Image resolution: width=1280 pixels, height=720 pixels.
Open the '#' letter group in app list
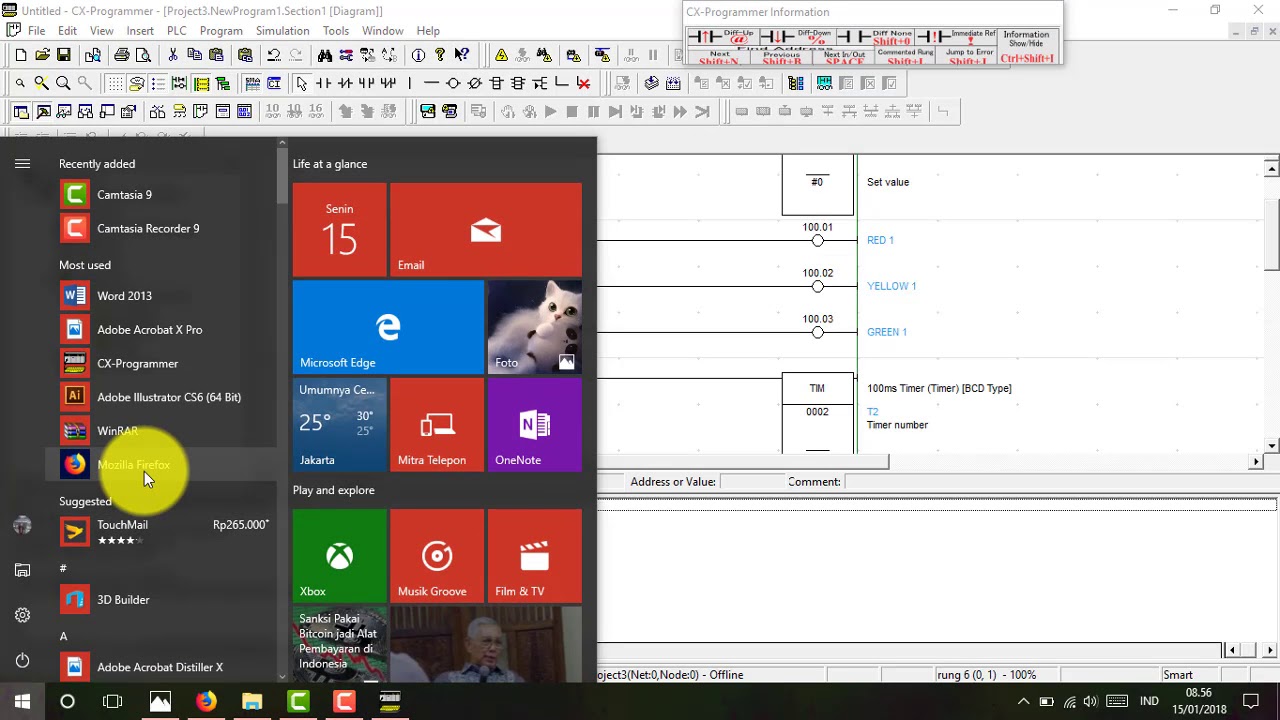click(x=63, y=568)
